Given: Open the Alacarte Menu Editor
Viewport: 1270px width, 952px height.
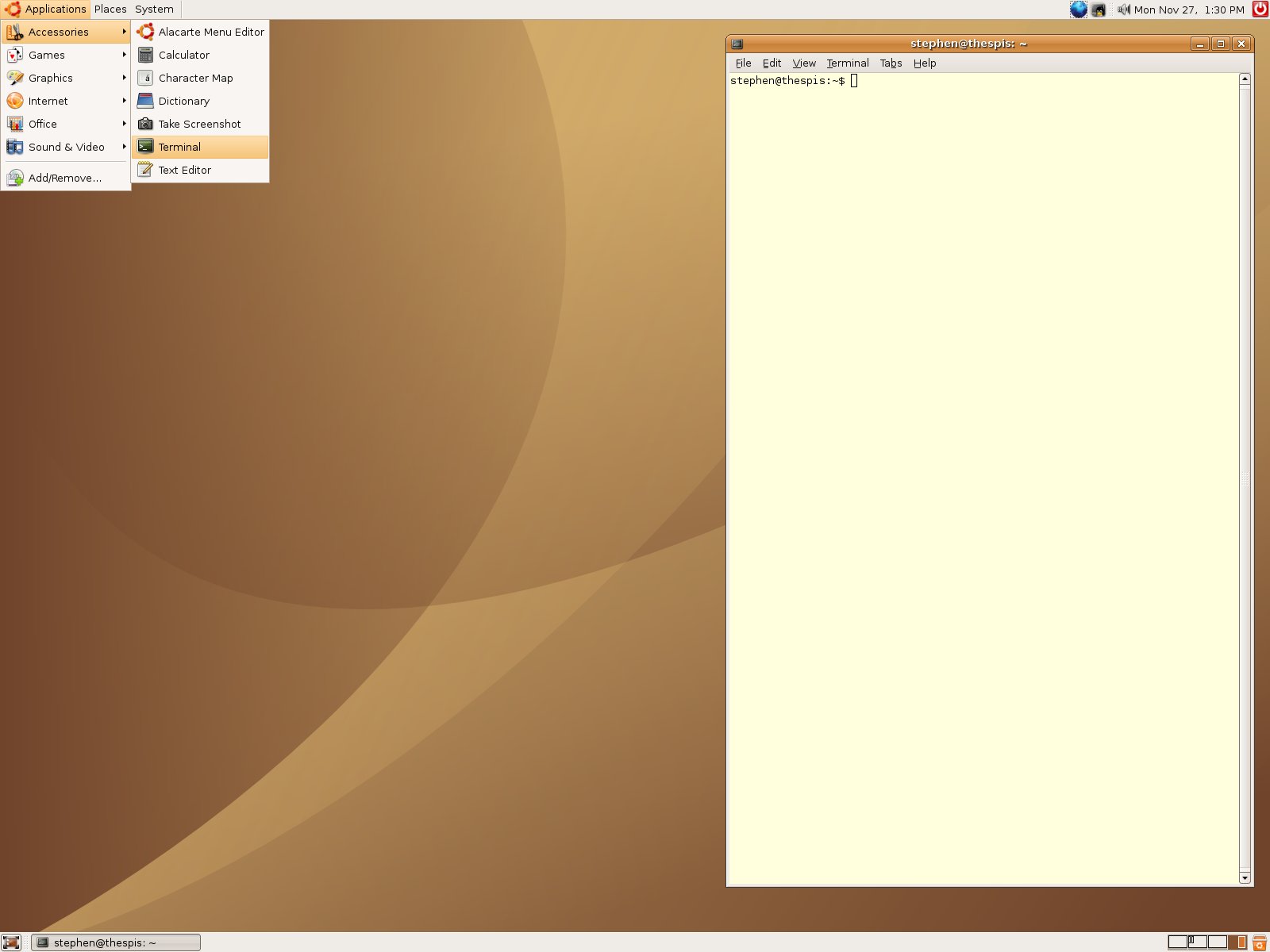Looking at the screenshot, I should pos(200,32).
